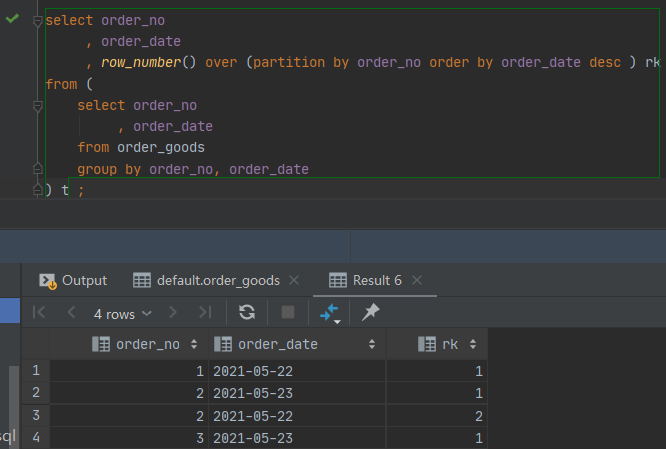Viewport: 666px width, 449px height.
Task: Click order_date cell 2021-05-22 in row 1
Action: tap(297, 371)
